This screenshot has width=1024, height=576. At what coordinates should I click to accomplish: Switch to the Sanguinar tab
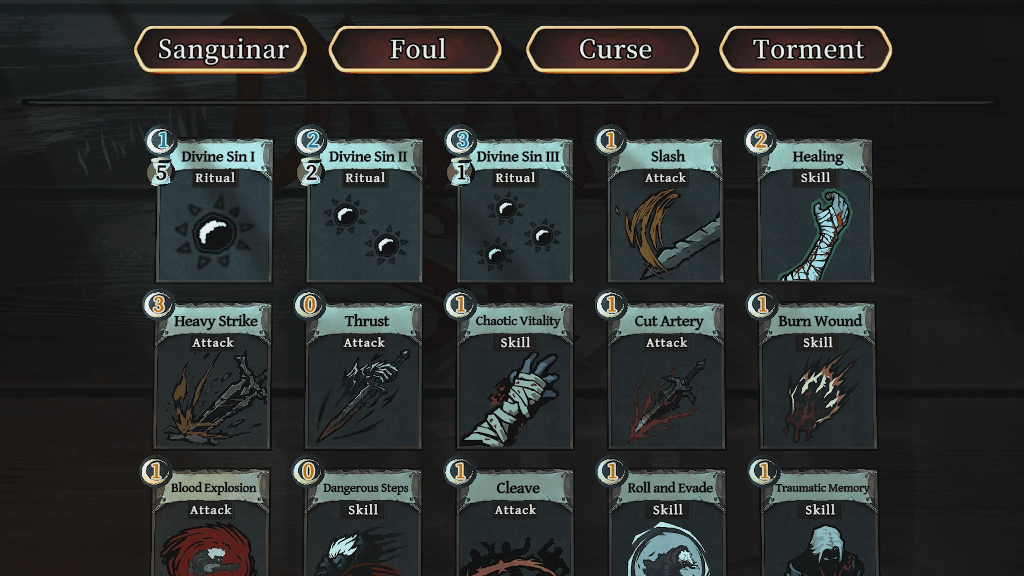[221, 50]
